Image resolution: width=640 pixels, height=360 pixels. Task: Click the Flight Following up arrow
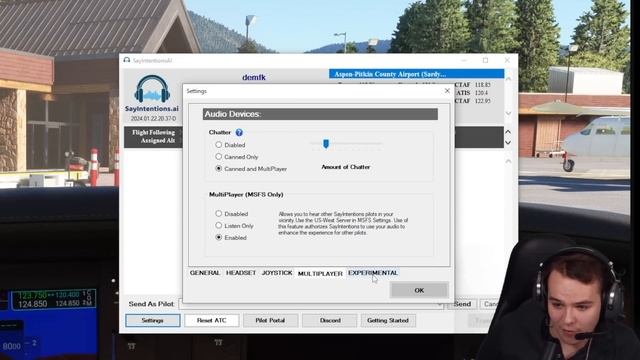click(508, 132)
